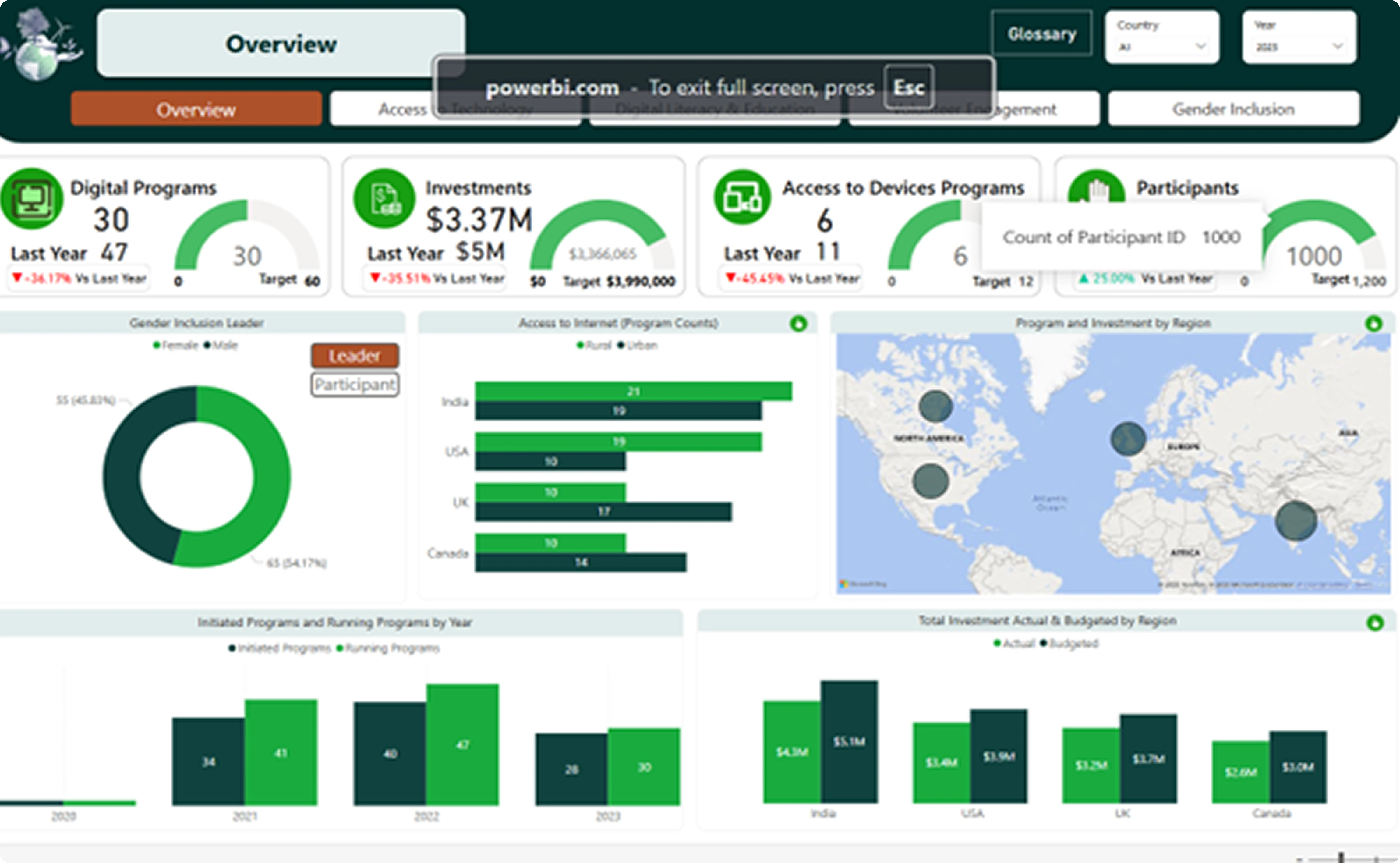Click green circle icon on Total Investment chart
Screen dimensions: 1400x863
click(x=1375, y=623)
